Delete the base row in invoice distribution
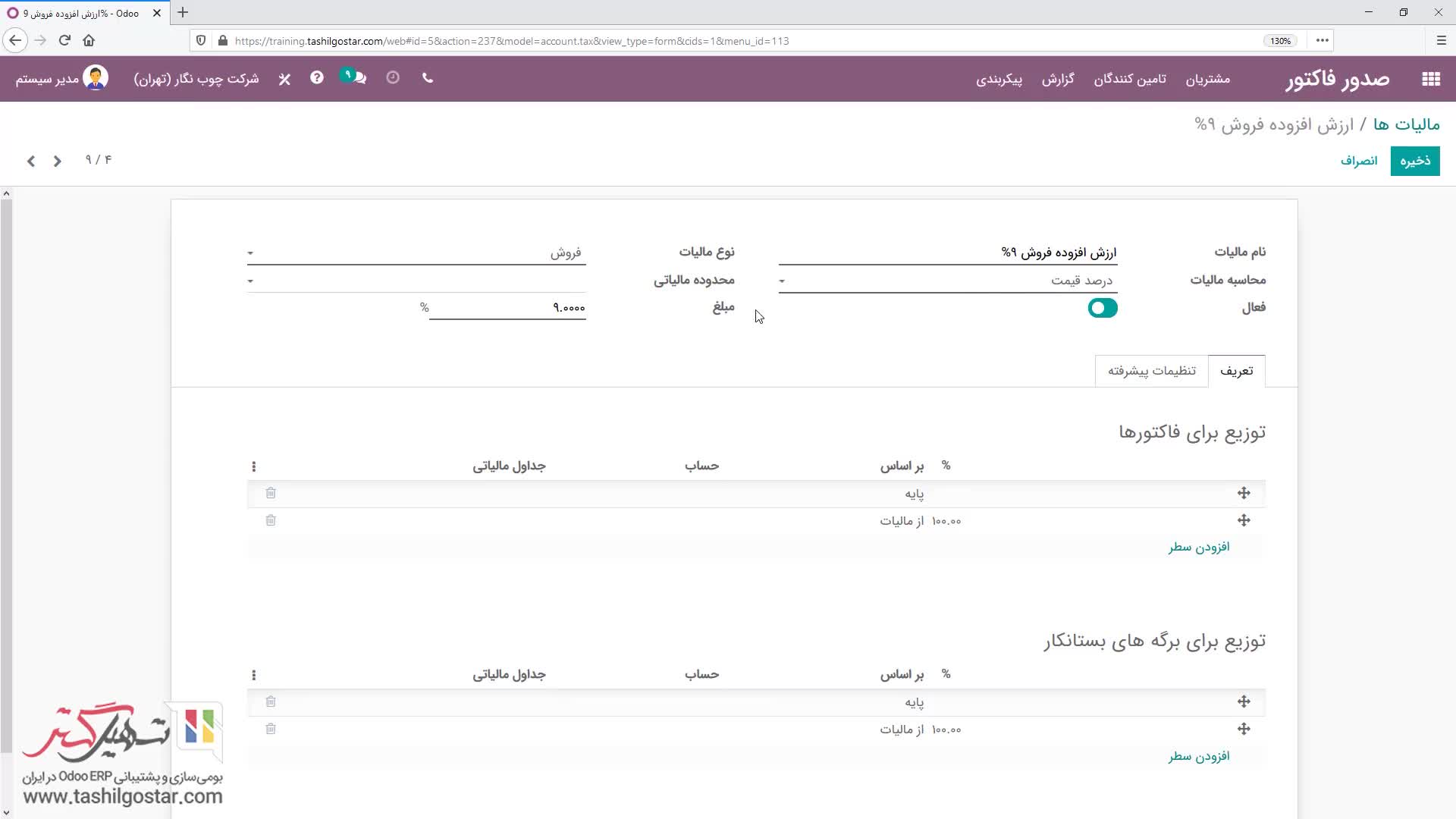The height and width of the screenshot is (819, 1456). [x=271, y=494]
